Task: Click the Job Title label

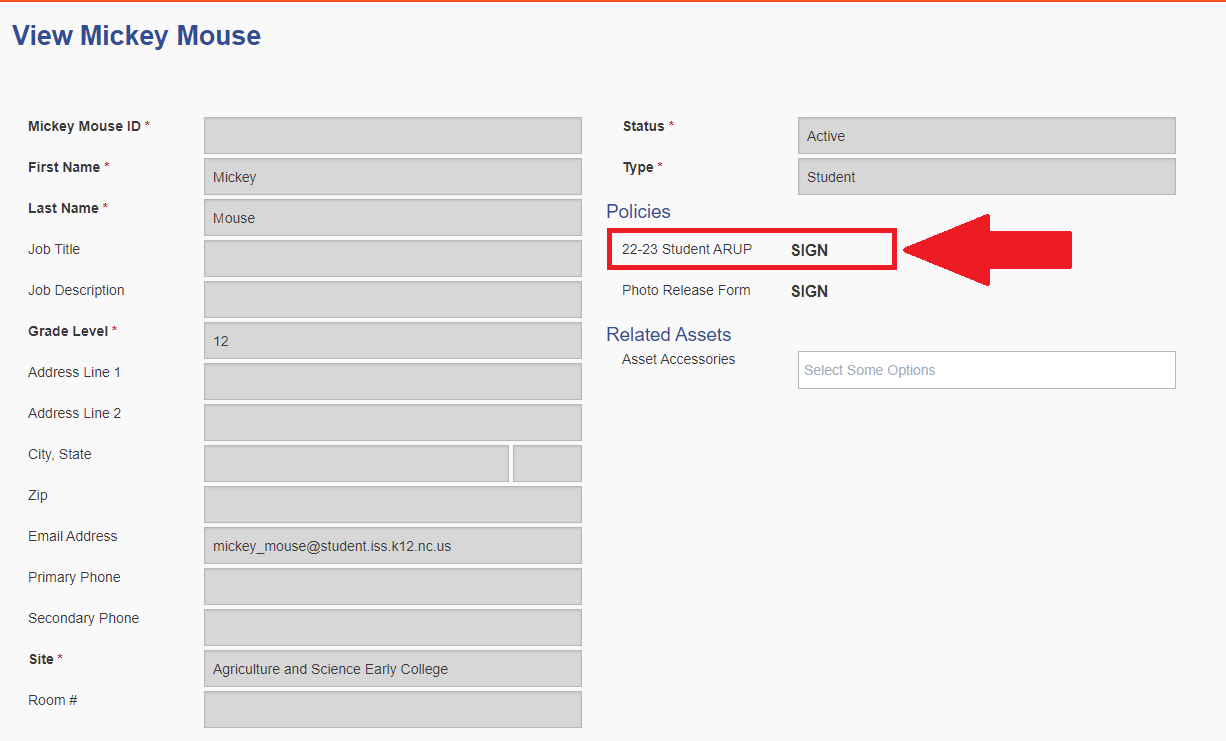Action: [54, 249]
